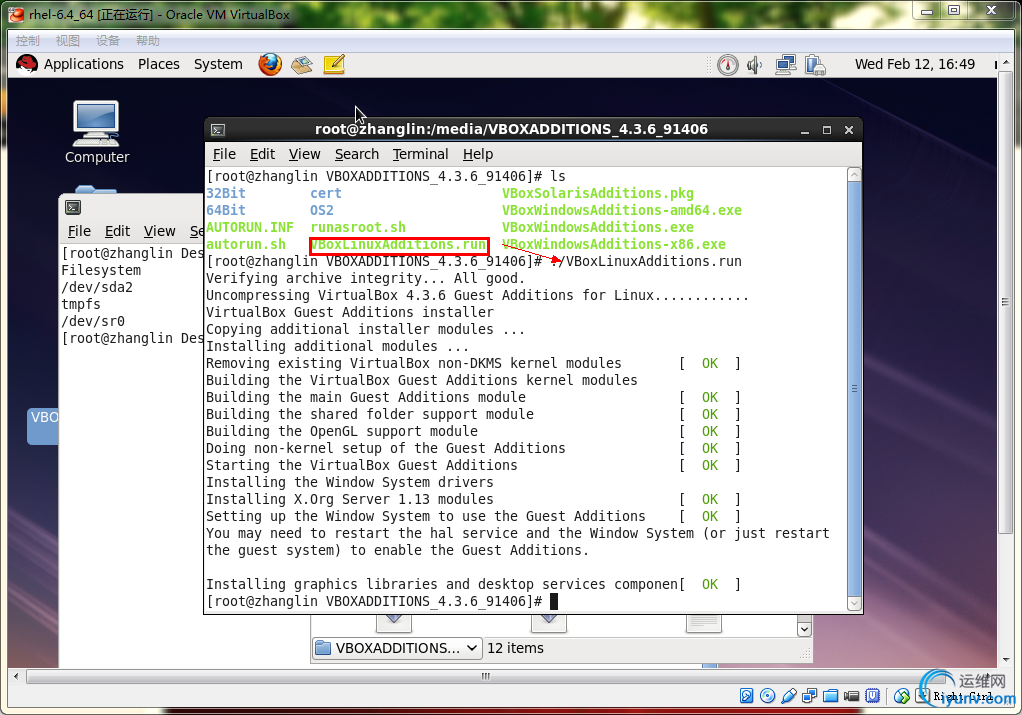
Task: Open File menu in front terminal
Action: point(224,154)
